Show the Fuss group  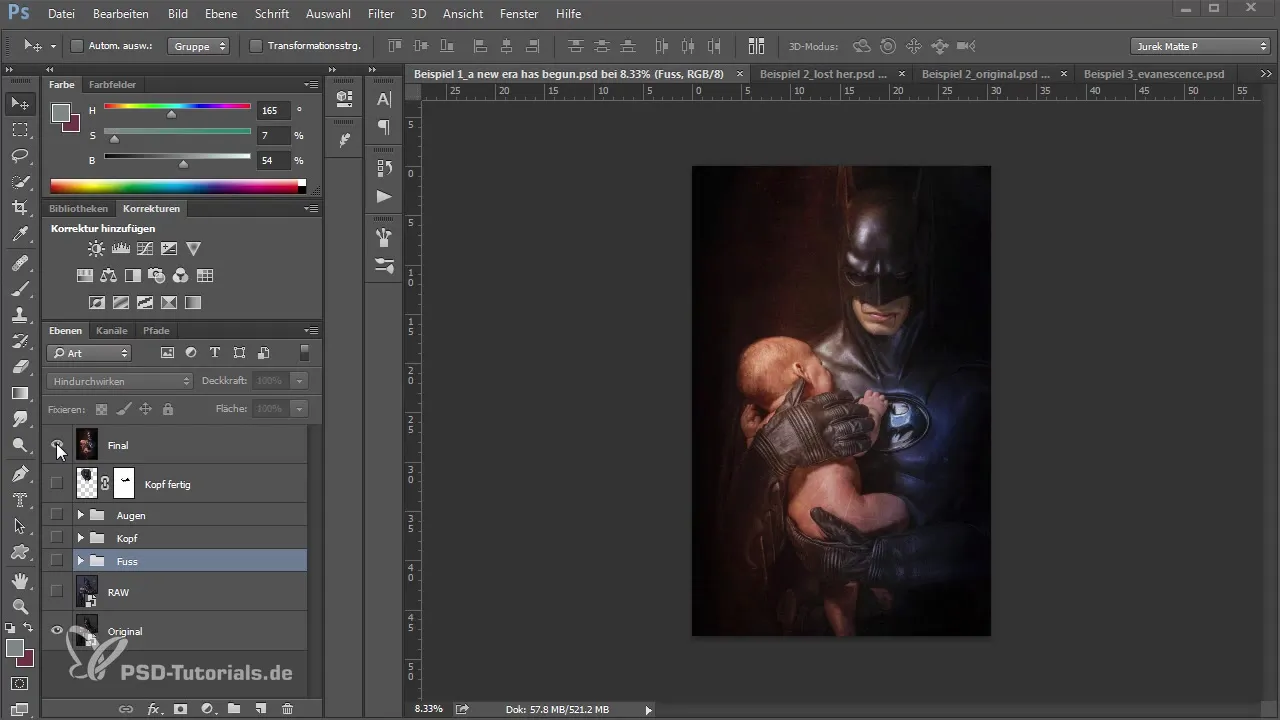[57, 561]
